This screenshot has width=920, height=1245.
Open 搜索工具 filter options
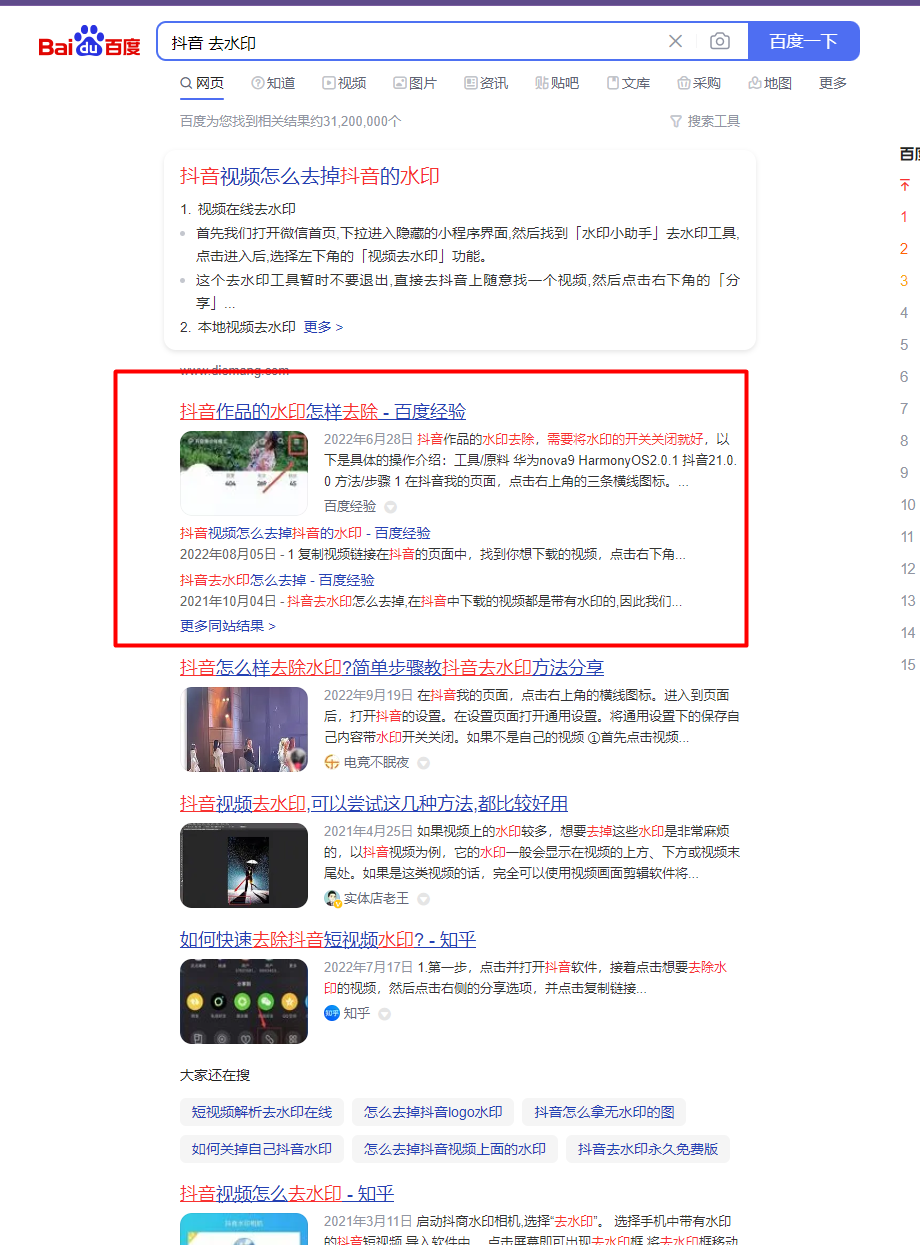[x=705, y=121]
